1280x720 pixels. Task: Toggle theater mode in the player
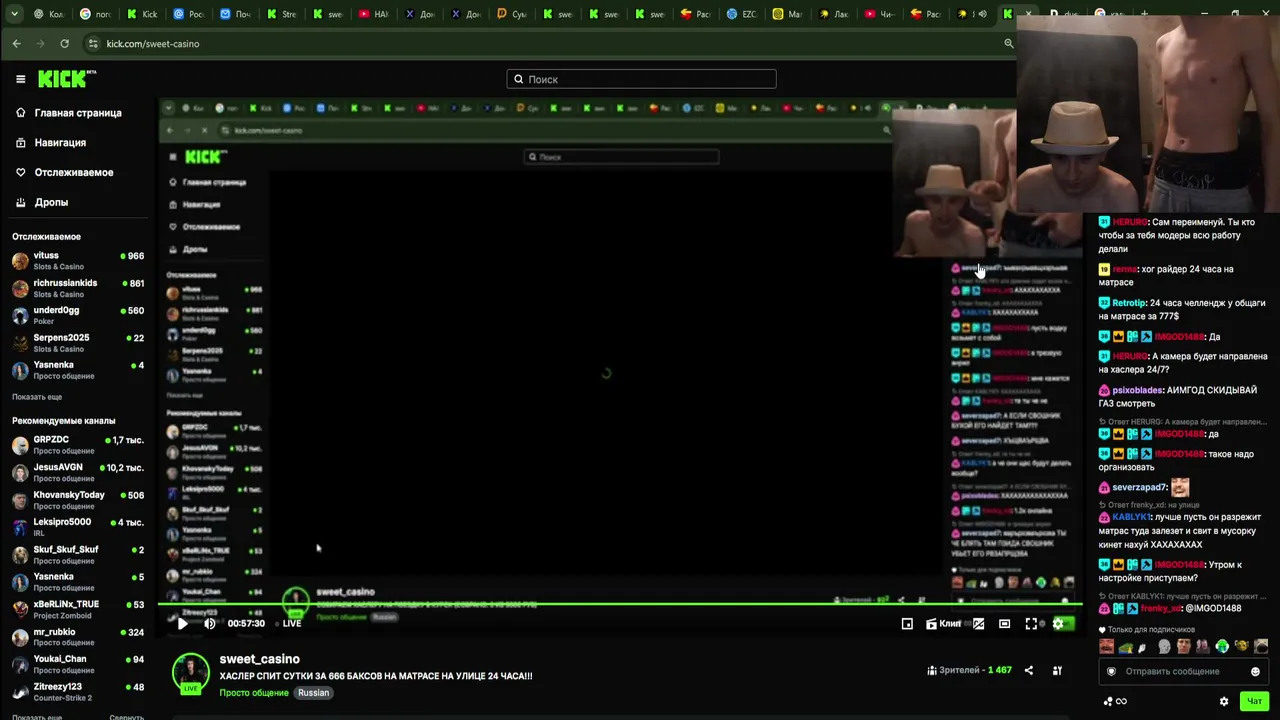(1004, 623)
